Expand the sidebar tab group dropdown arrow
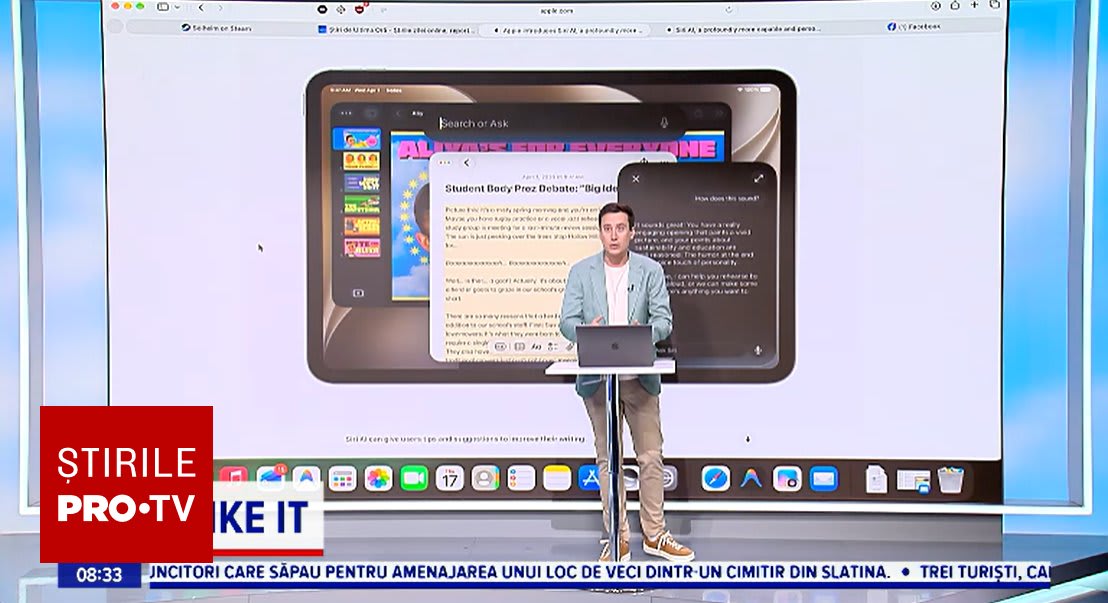The image size is (1108, 603). pos(177,7)
